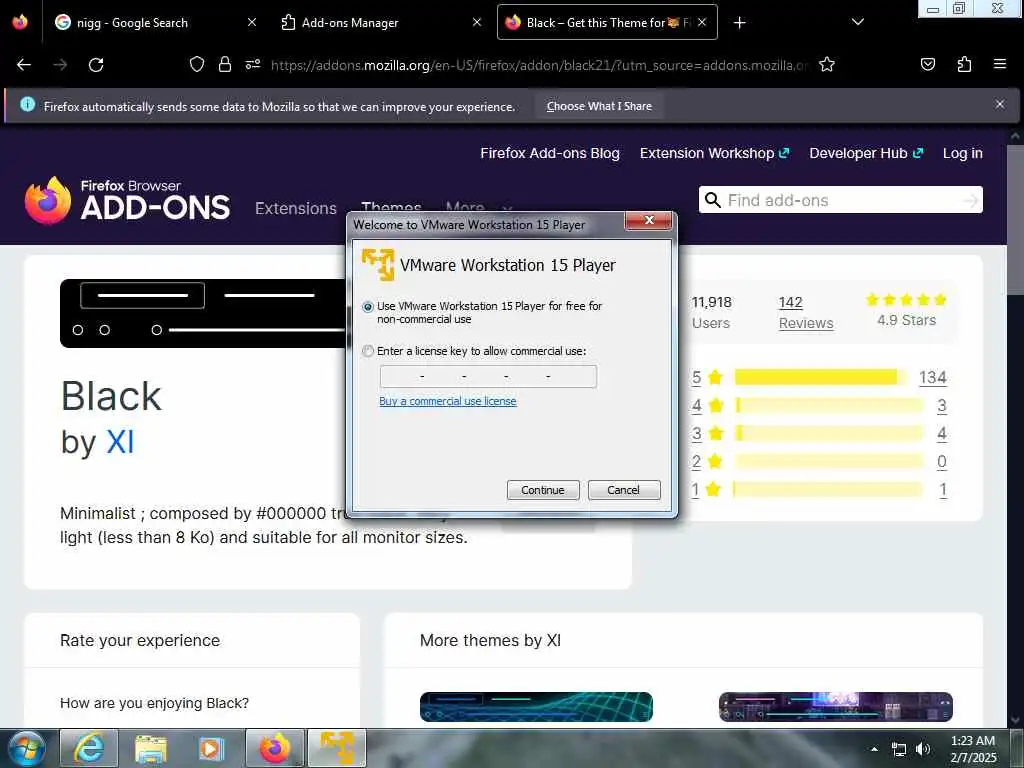Image resolution: width=1024 pixels, height=768 pixels.
Task: Click the search magnifier icon
Action: click(x=712, y=200)
